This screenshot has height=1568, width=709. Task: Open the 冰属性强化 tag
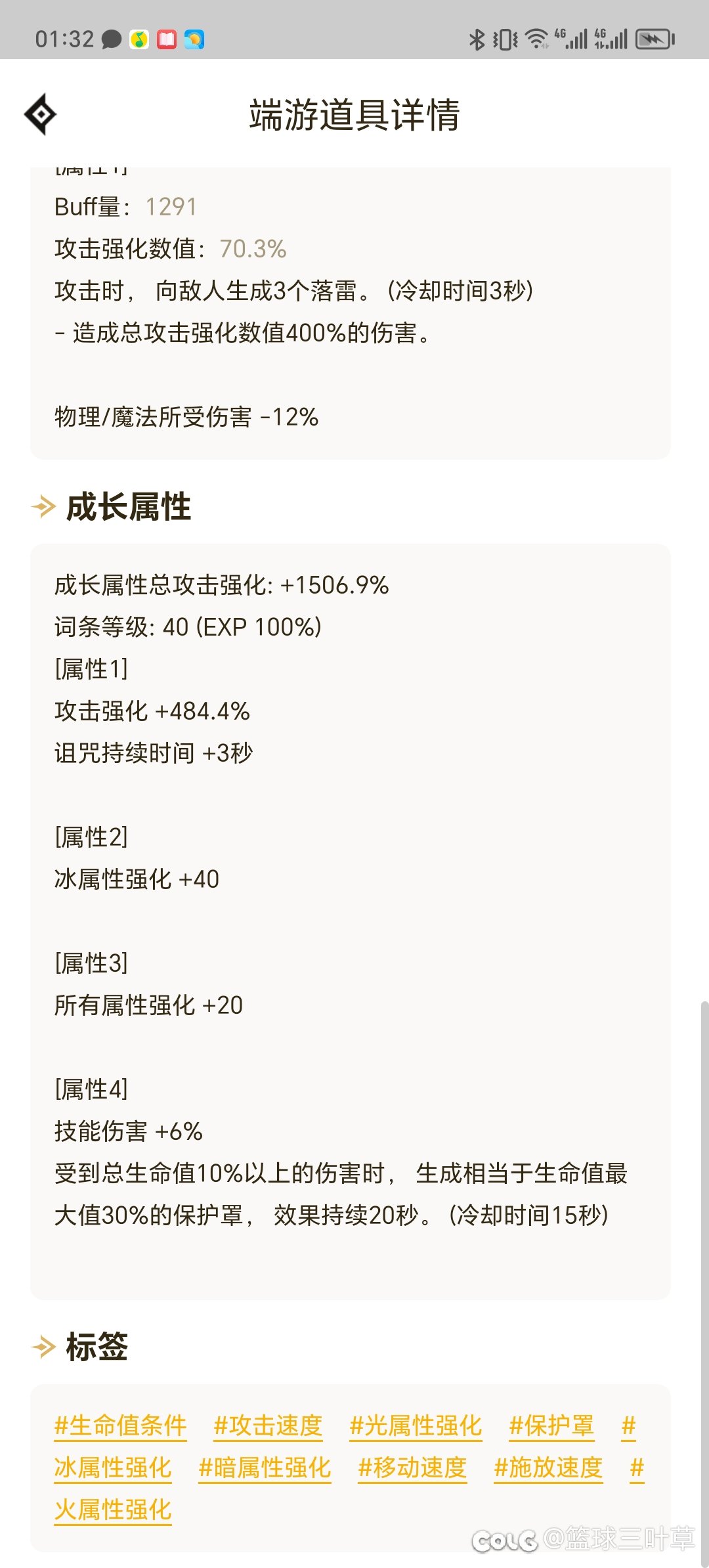pos(113,1468)
